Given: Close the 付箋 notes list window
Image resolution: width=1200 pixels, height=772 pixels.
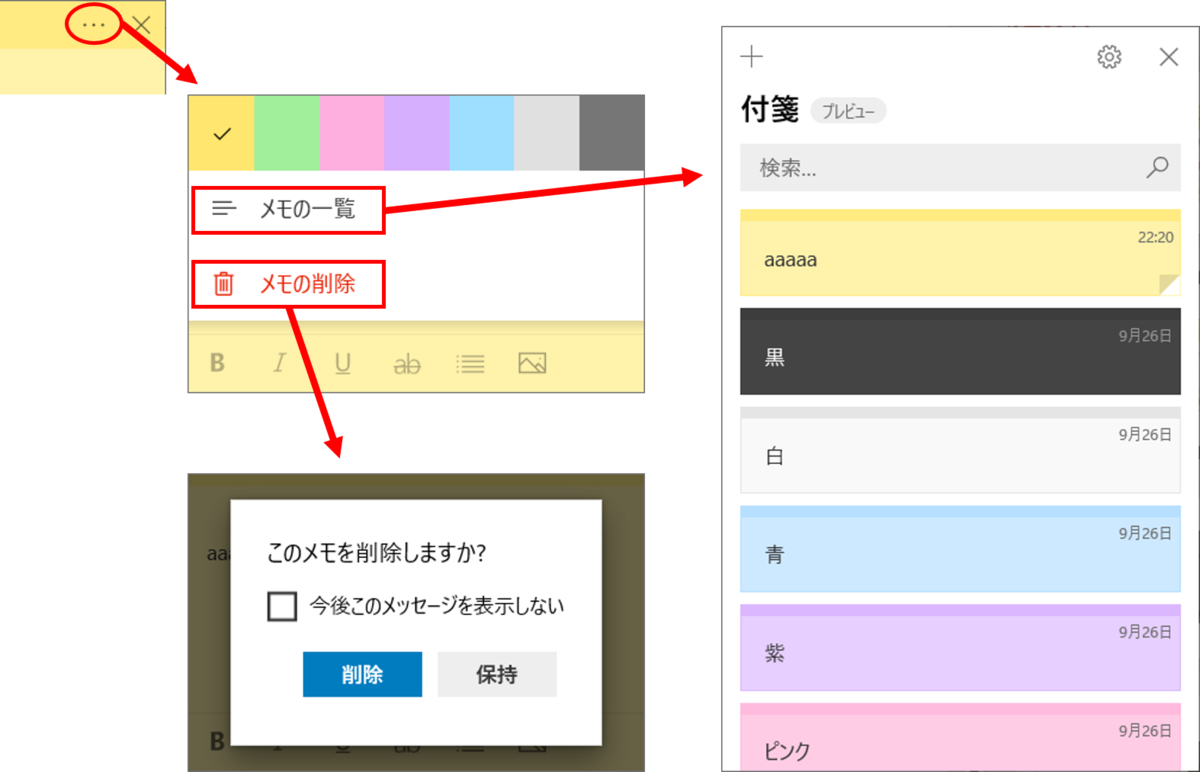Looking at the screenshot, I should click(x=1169, y=57).
